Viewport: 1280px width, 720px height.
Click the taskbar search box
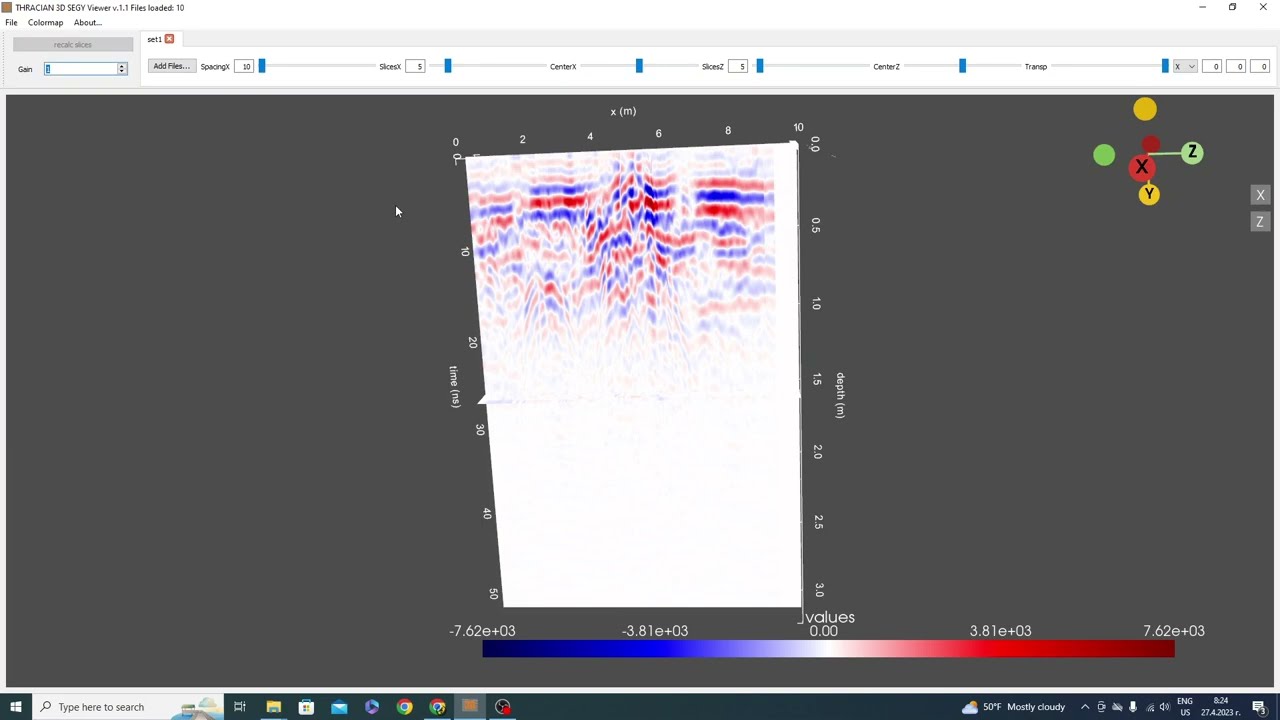click(x=126, y=707)
